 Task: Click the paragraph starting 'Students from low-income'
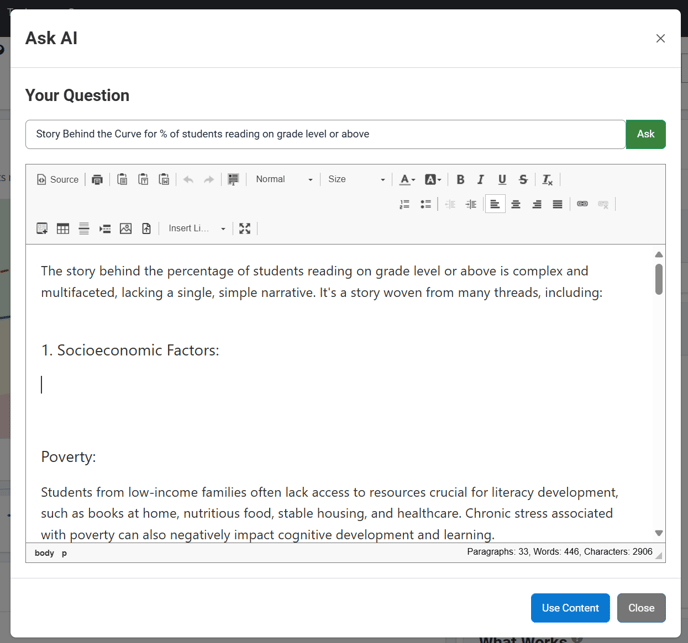(330, 514)
